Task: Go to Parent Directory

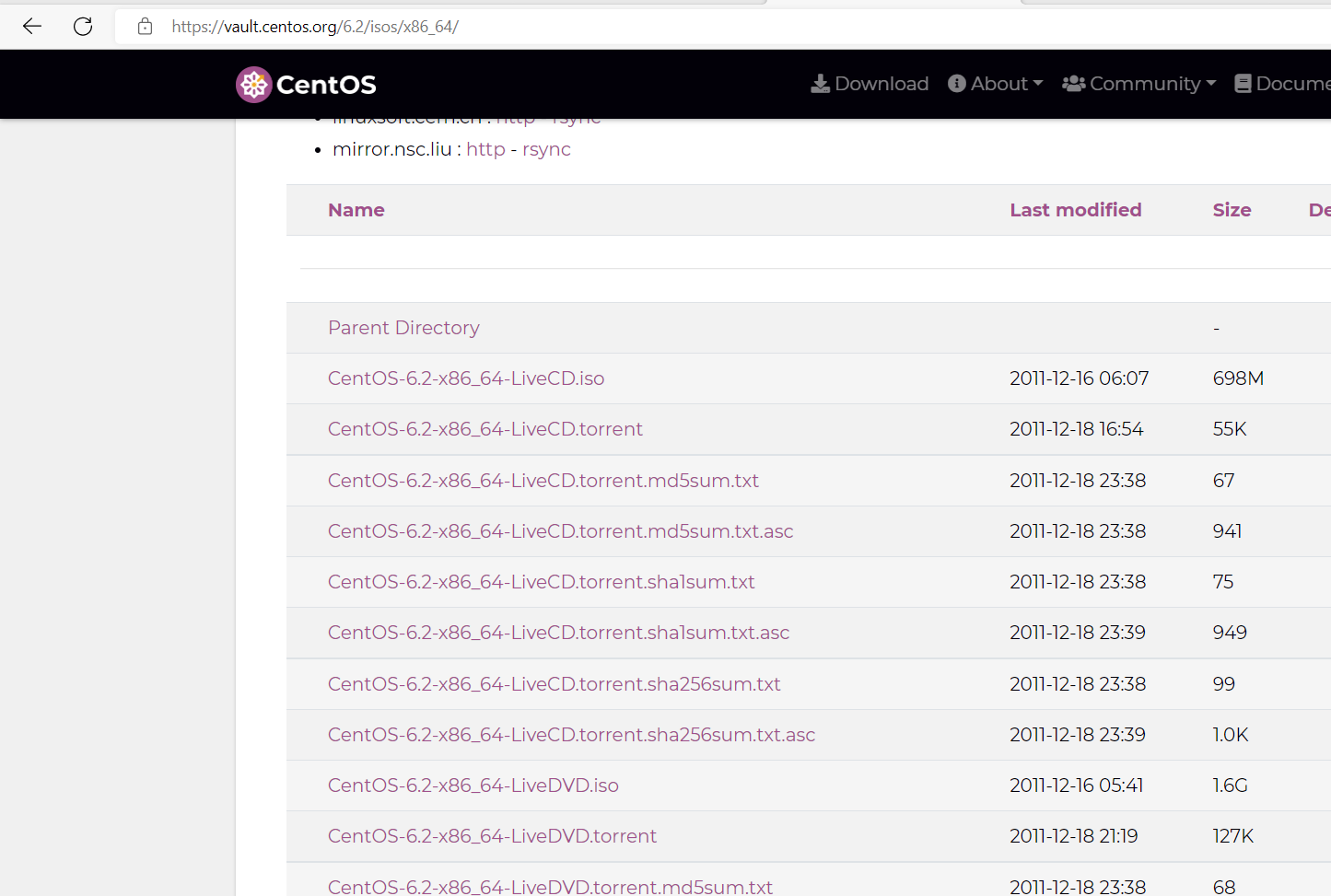Action: (x=403, y=328)
